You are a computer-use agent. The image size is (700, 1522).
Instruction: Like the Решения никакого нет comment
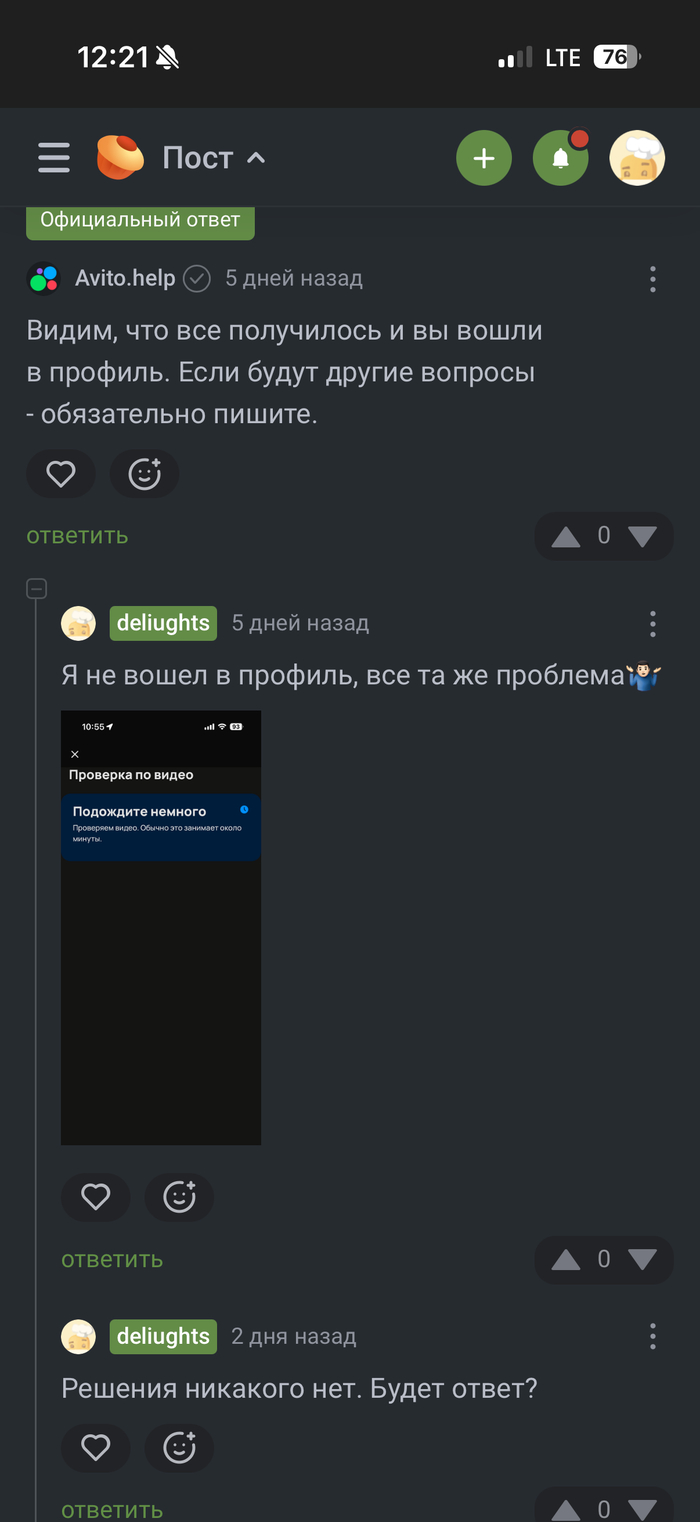coord(96,1446)
